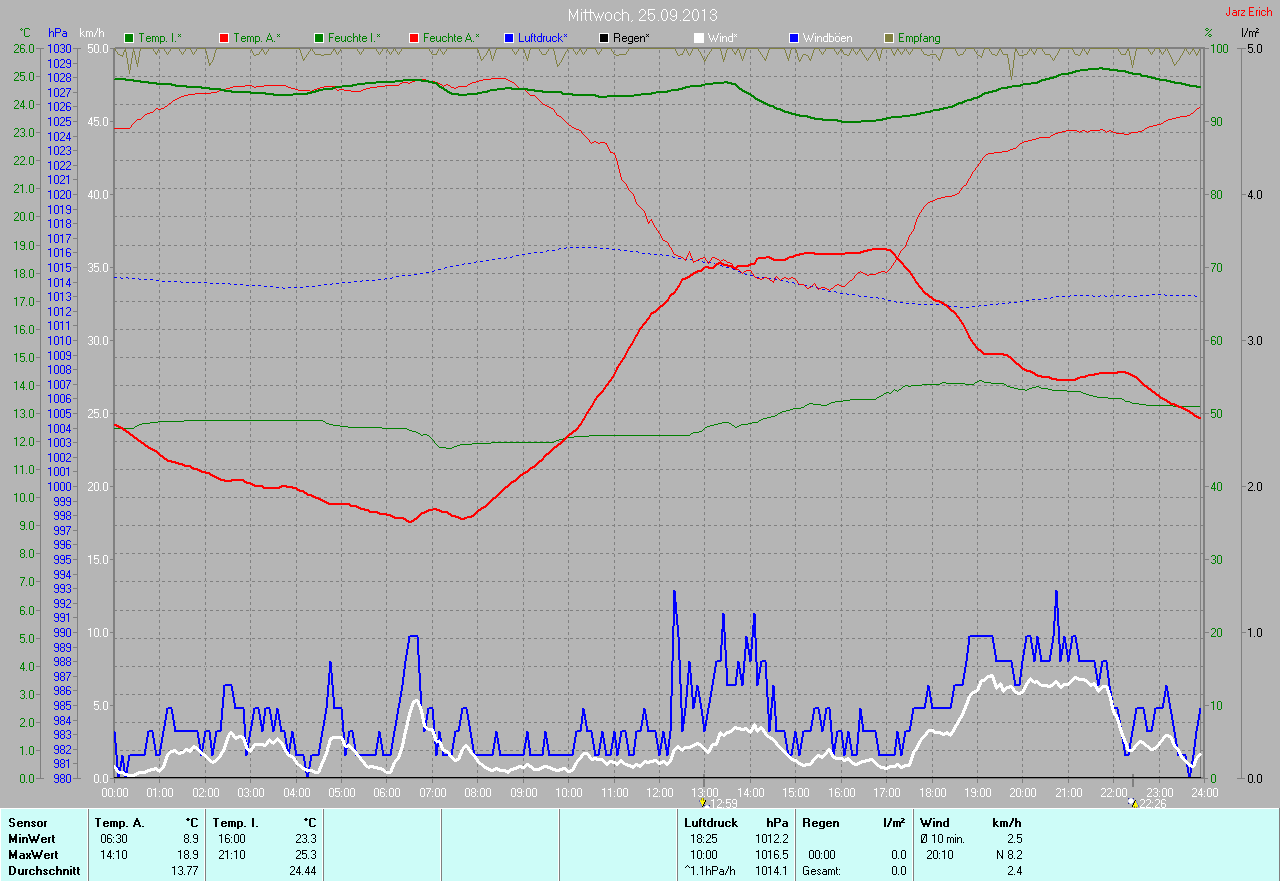Screen dimensions: 1280x881
Task: Click the olive Empfang legend square
Action: 889,38
